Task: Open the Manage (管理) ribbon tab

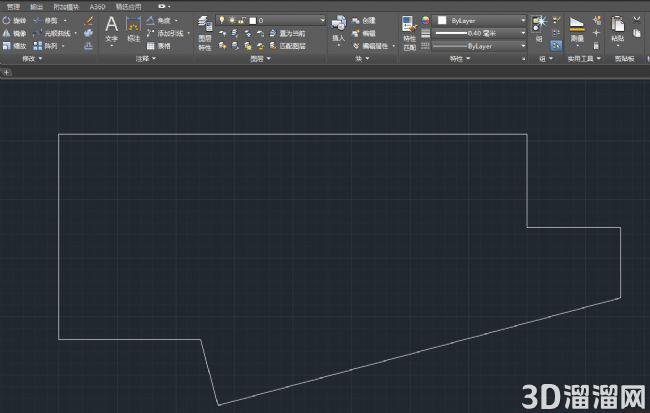Action: pos(13,7)
